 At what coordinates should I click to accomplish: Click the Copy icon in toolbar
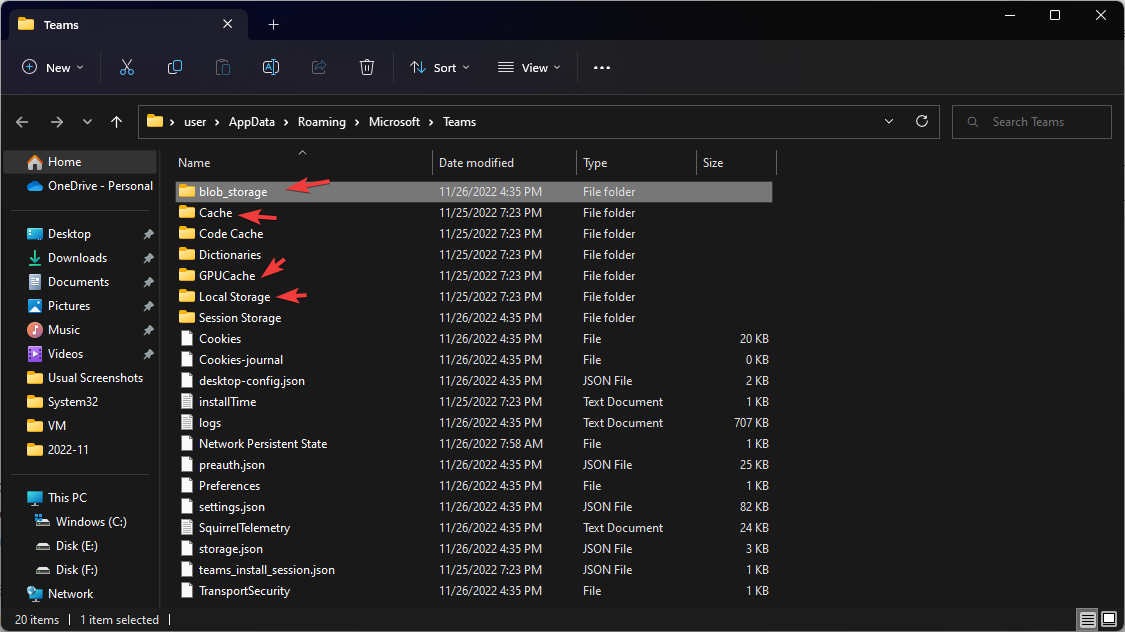174,67
